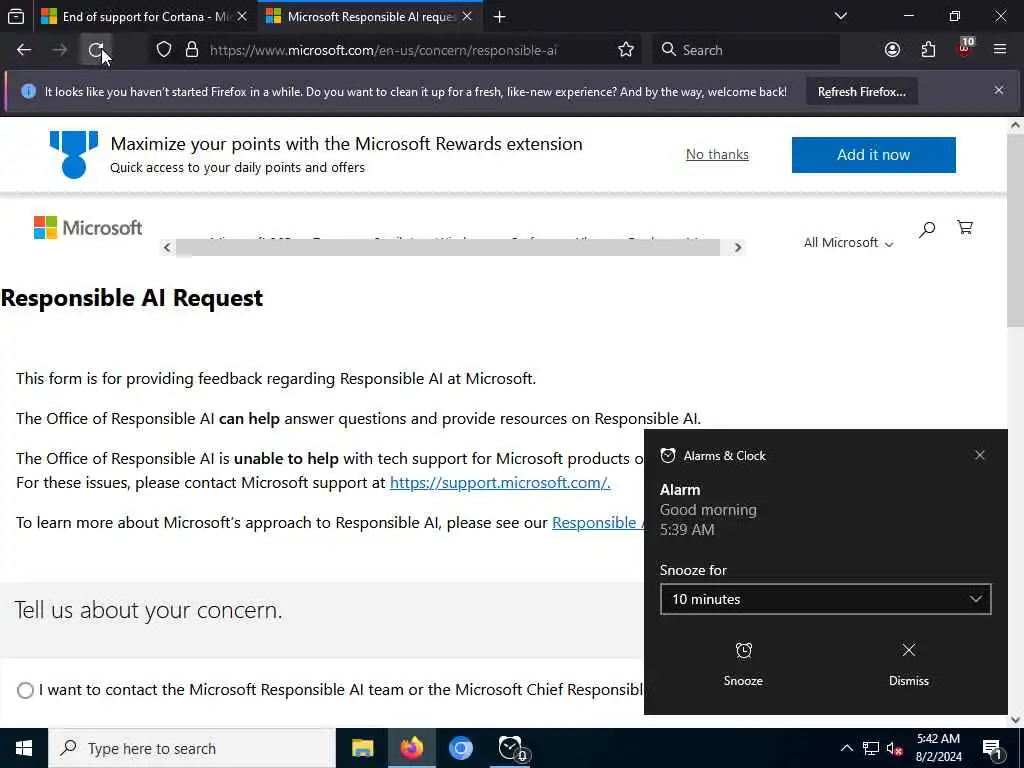Screen dimensions: 1024x768
Task: Click Refresh Firefox button in notification bar
Action: pyautogui.click(x=861, y=91)
